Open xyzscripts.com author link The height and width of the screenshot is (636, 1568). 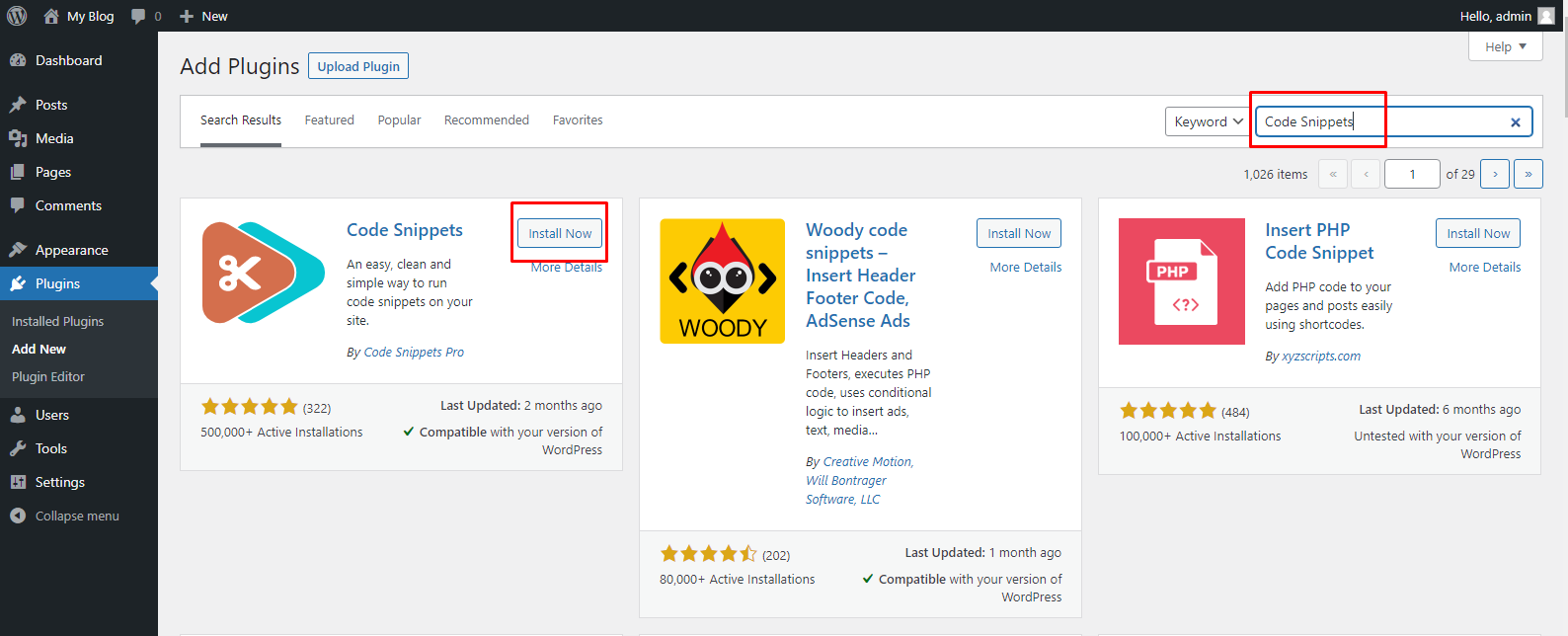[1321, 357]
